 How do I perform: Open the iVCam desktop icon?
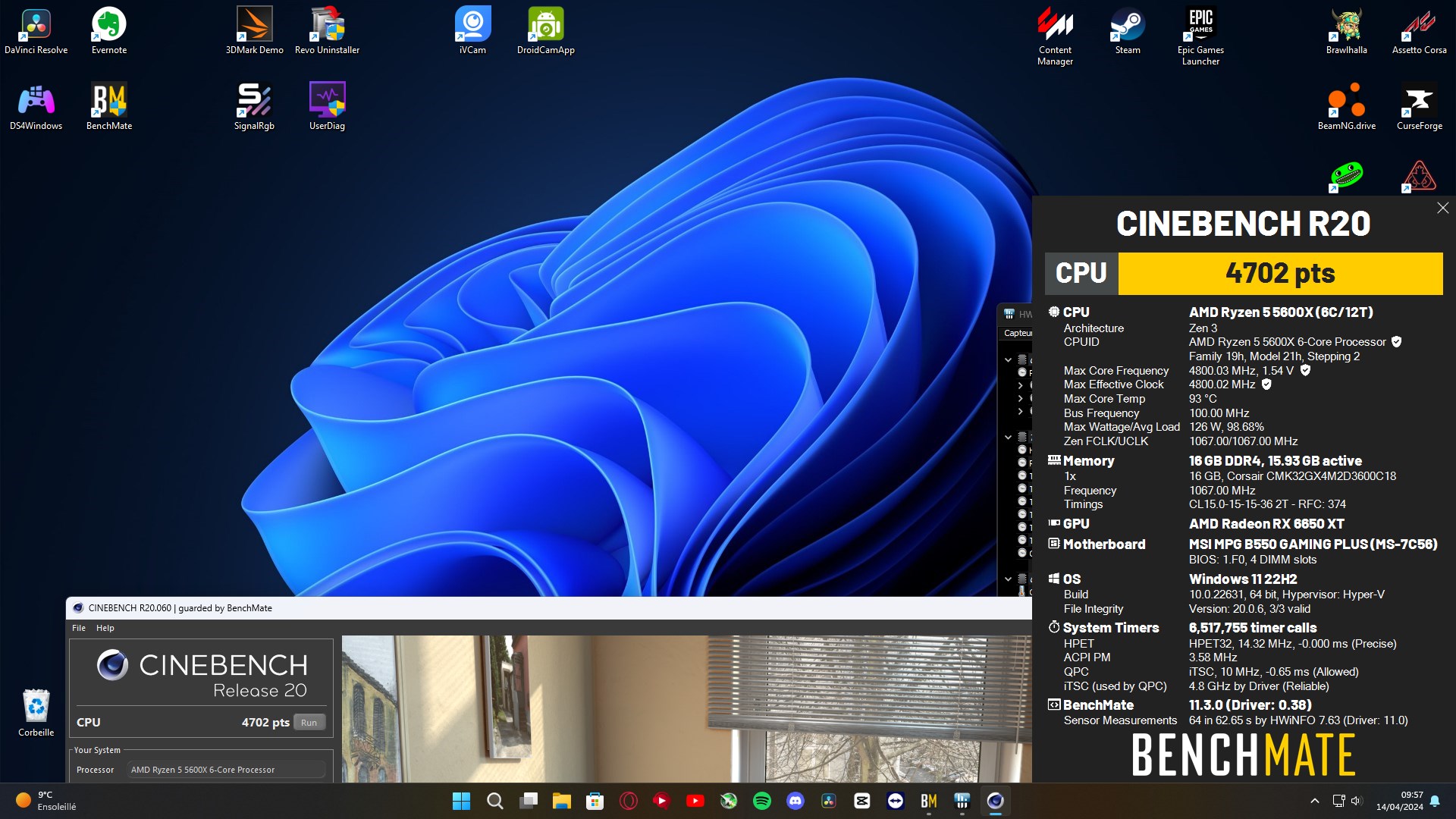coord(472,32)
